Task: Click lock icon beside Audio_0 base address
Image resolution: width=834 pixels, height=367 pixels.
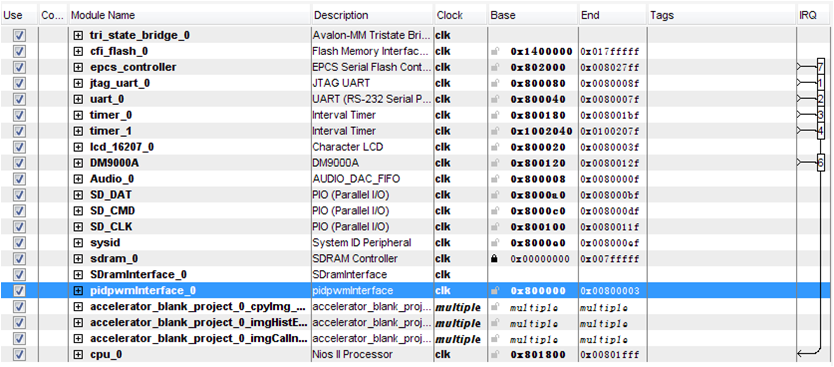Action: coord(495,179)
